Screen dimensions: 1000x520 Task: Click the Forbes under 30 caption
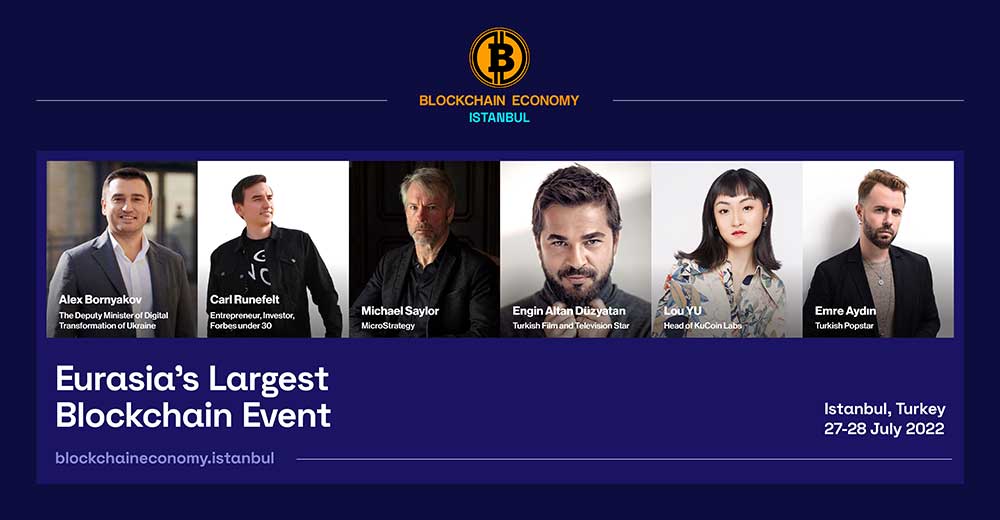pyautogui.click(x=240, y=325)
